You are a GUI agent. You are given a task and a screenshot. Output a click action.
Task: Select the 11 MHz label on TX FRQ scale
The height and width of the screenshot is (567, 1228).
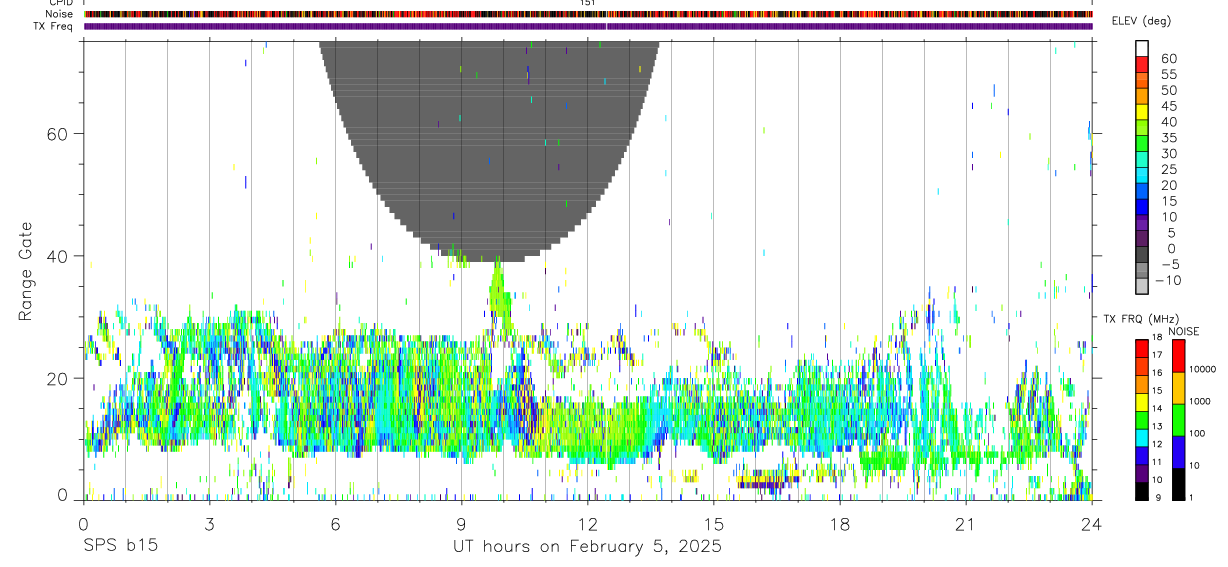coord(1155,462)
